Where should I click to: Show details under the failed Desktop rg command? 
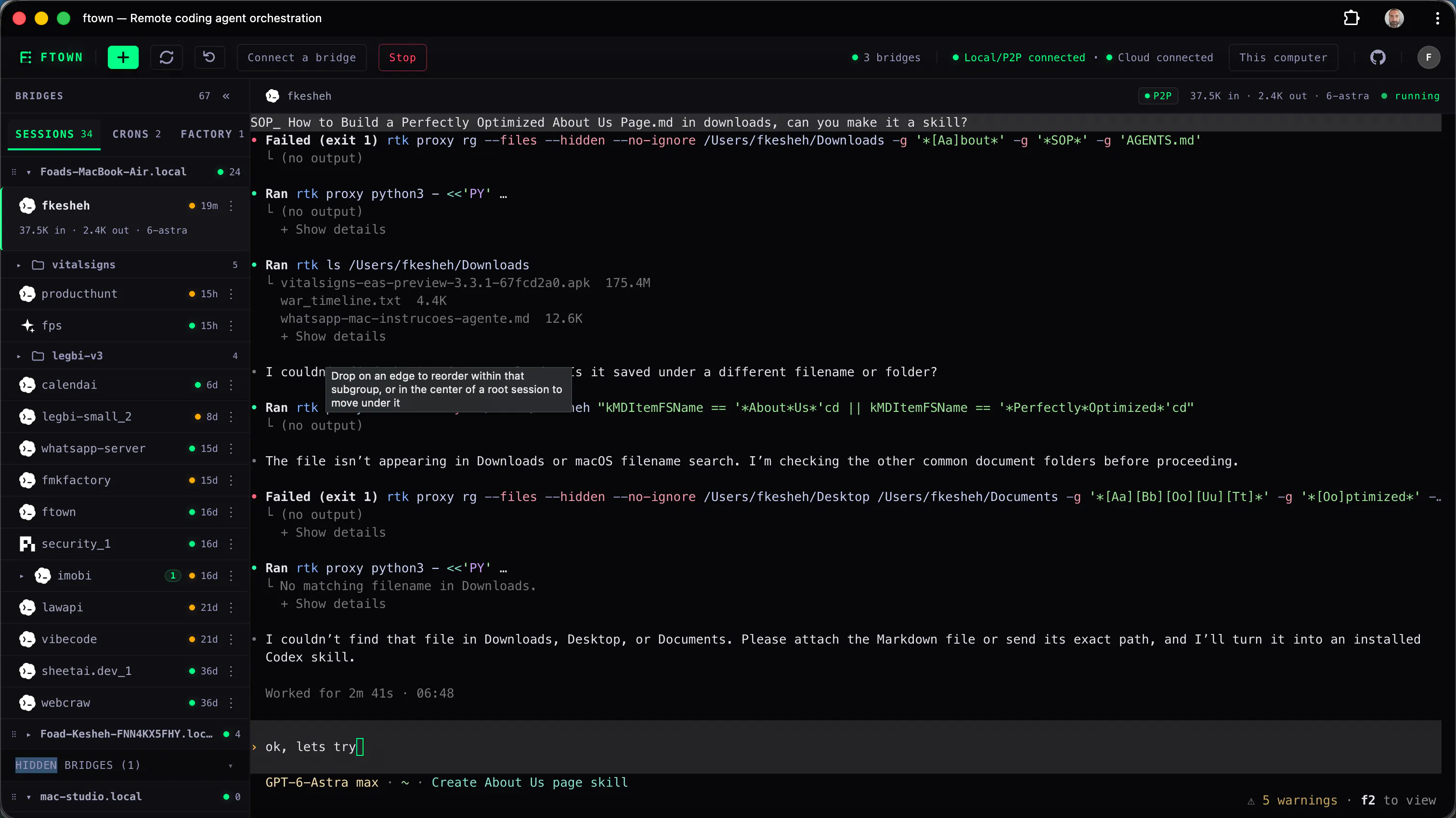pyautogui.click(x=334, y=533)
